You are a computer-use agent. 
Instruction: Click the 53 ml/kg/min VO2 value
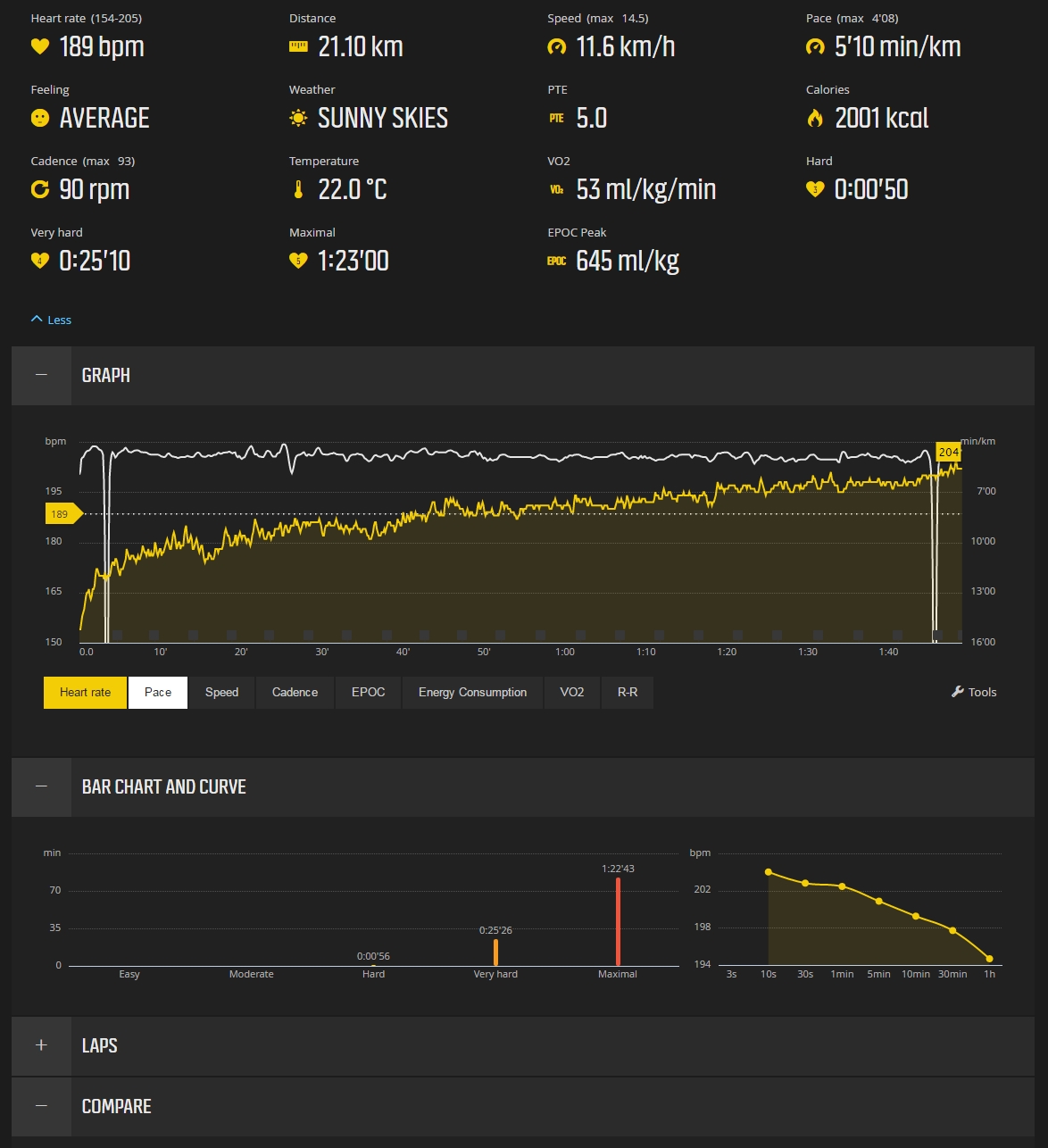tap(646, 189)
